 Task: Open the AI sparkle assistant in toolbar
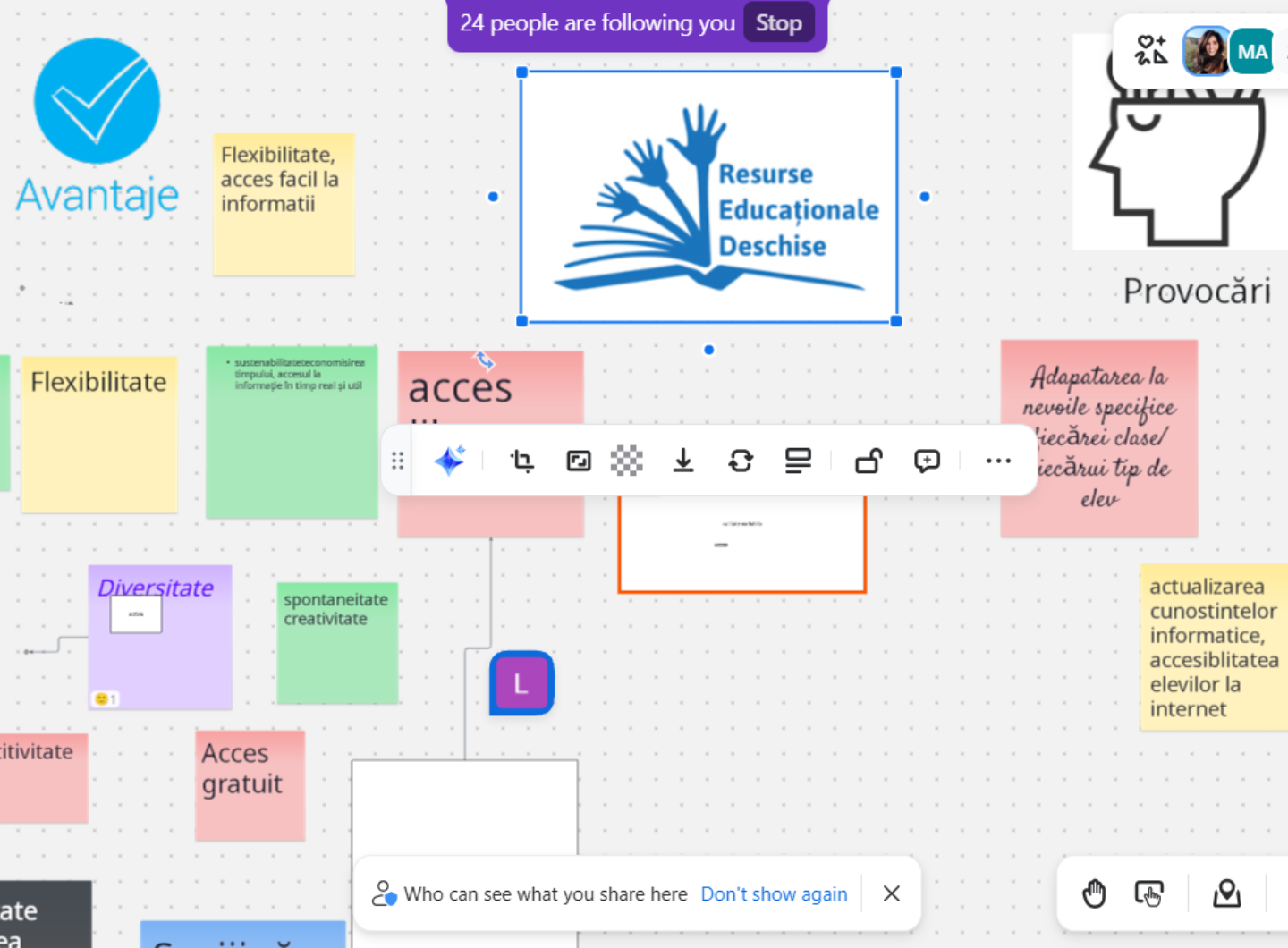pos(449,461)
